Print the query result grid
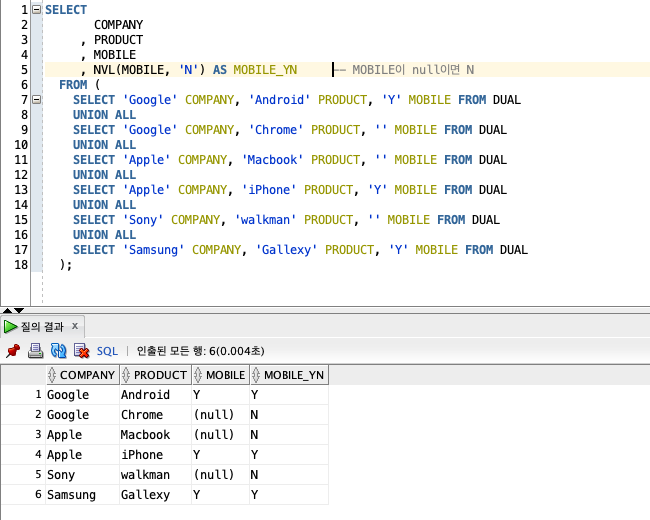Image resolution: width=650 pixels, height=520 pixels. coord(36,351)
